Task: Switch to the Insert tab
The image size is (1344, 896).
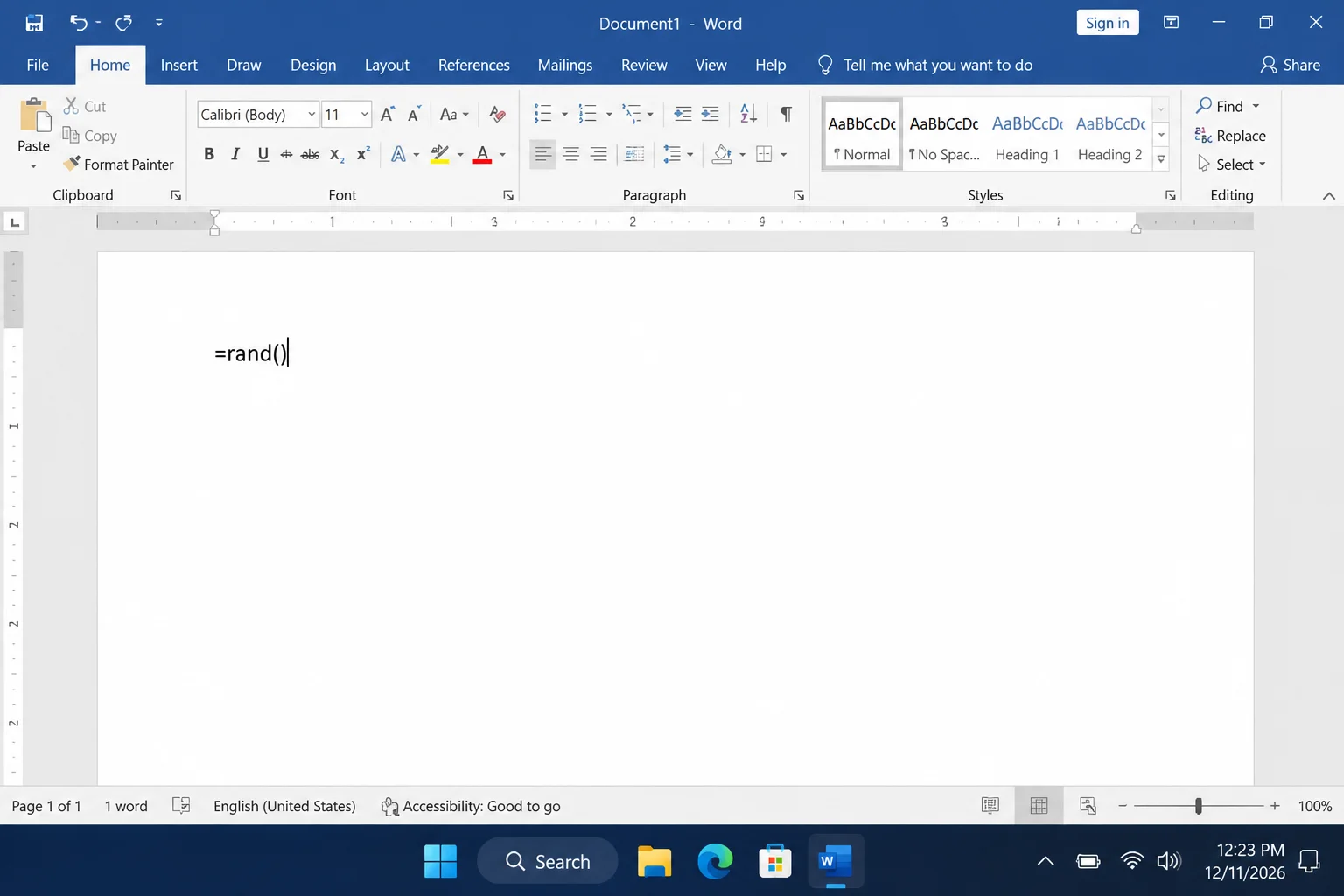Action: 179,65
